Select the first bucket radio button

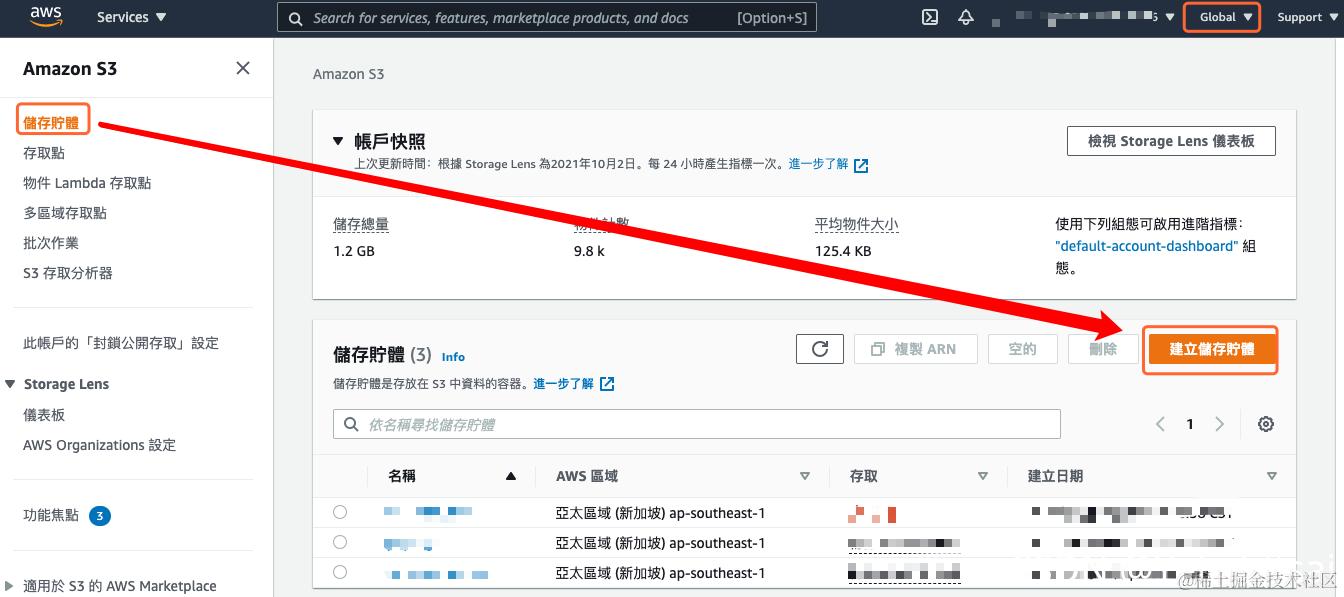coord(340,512)
